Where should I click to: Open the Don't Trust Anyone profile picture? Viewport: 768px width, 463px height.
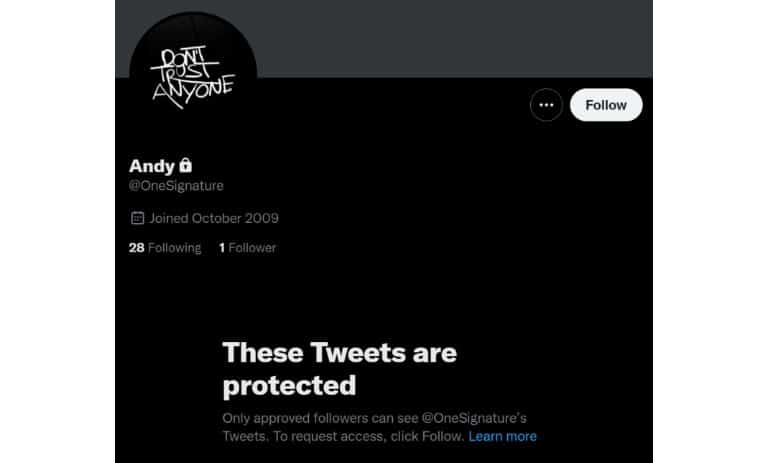(x=193, y=76)
